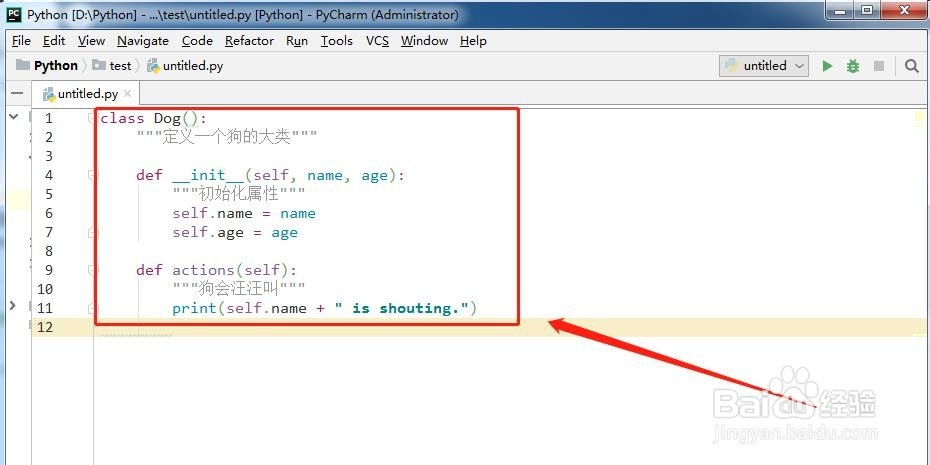Start debugging with the green bug icon

pyautogui.click(x=853, y=66)
